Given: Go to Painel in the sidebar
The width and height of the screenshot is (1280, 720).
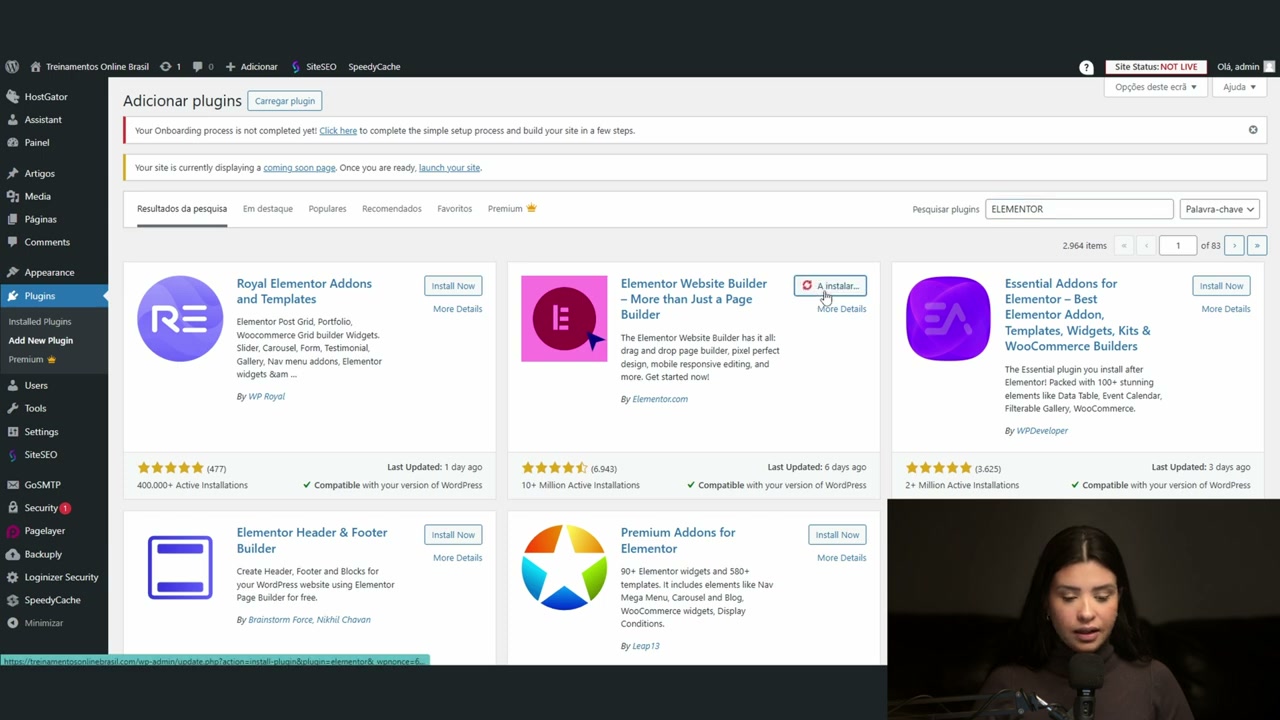Looking at the screenshot, I should click(x=37, y=143).
